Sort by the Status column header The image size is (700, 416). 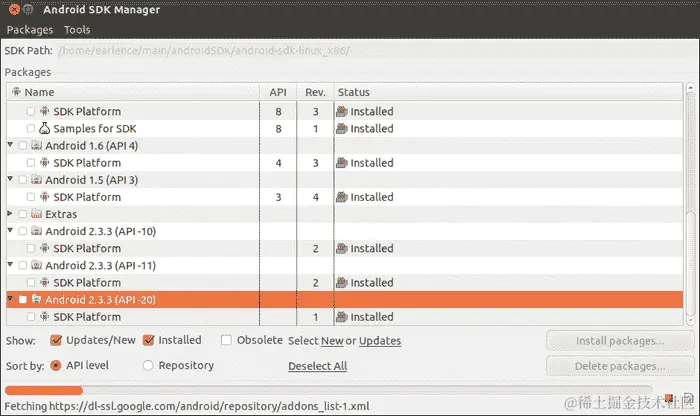pos(508,92)
